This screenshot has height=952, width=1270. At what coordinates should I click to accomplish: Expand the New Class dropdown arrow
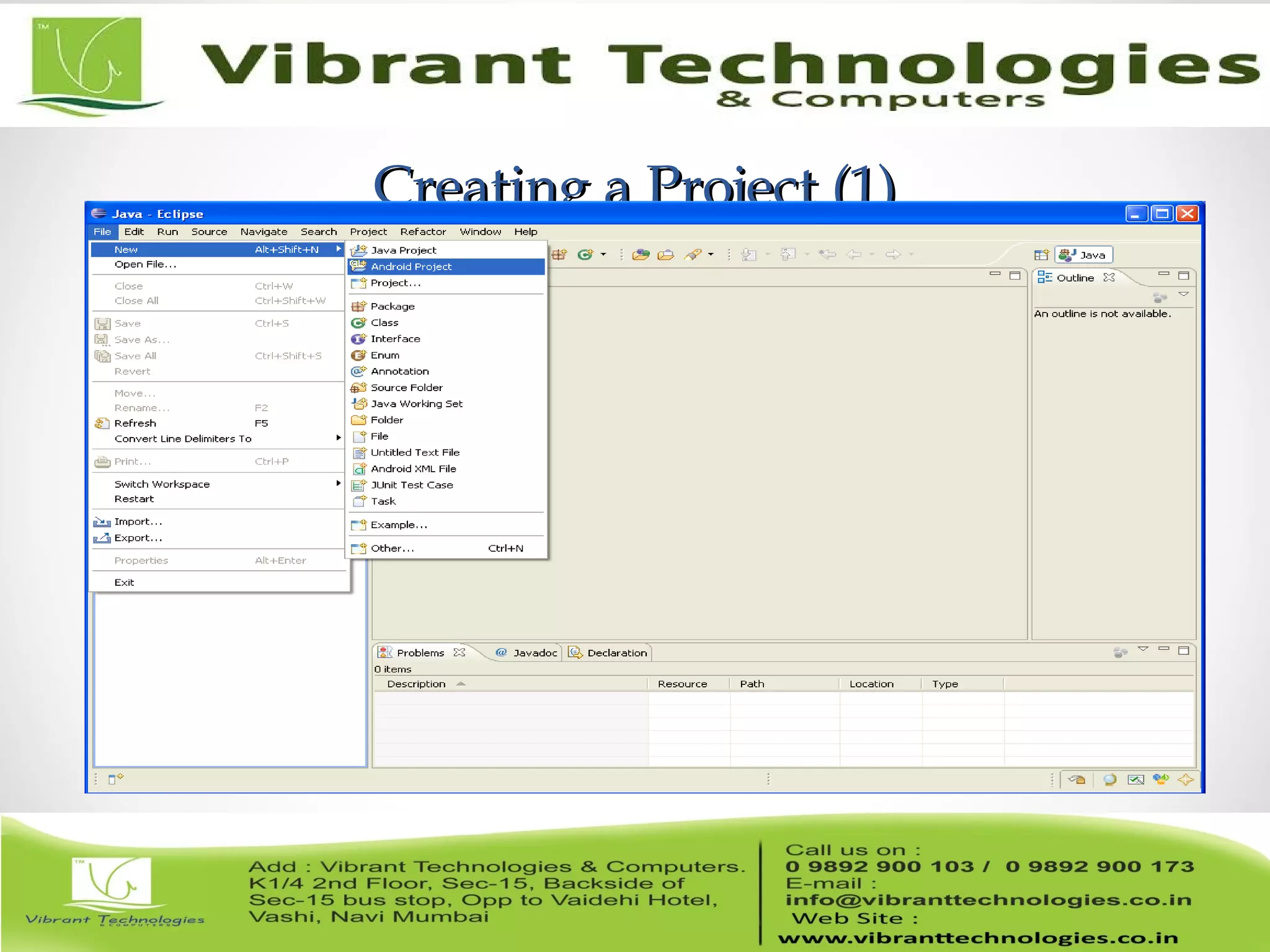[x=603, y=255]
